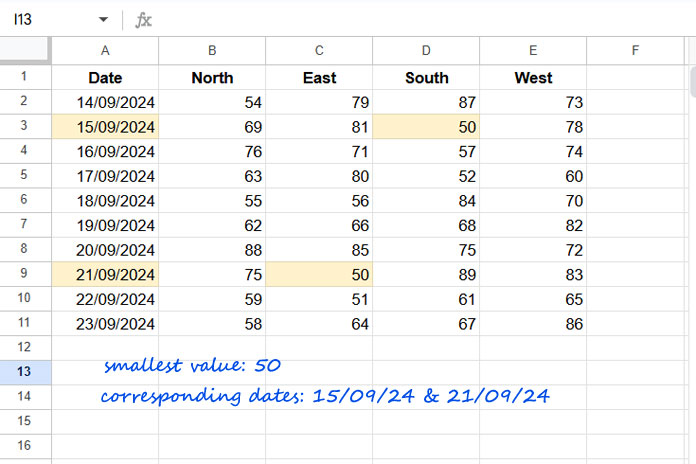
Task: Select East value 85
Action: pos(319,250)
